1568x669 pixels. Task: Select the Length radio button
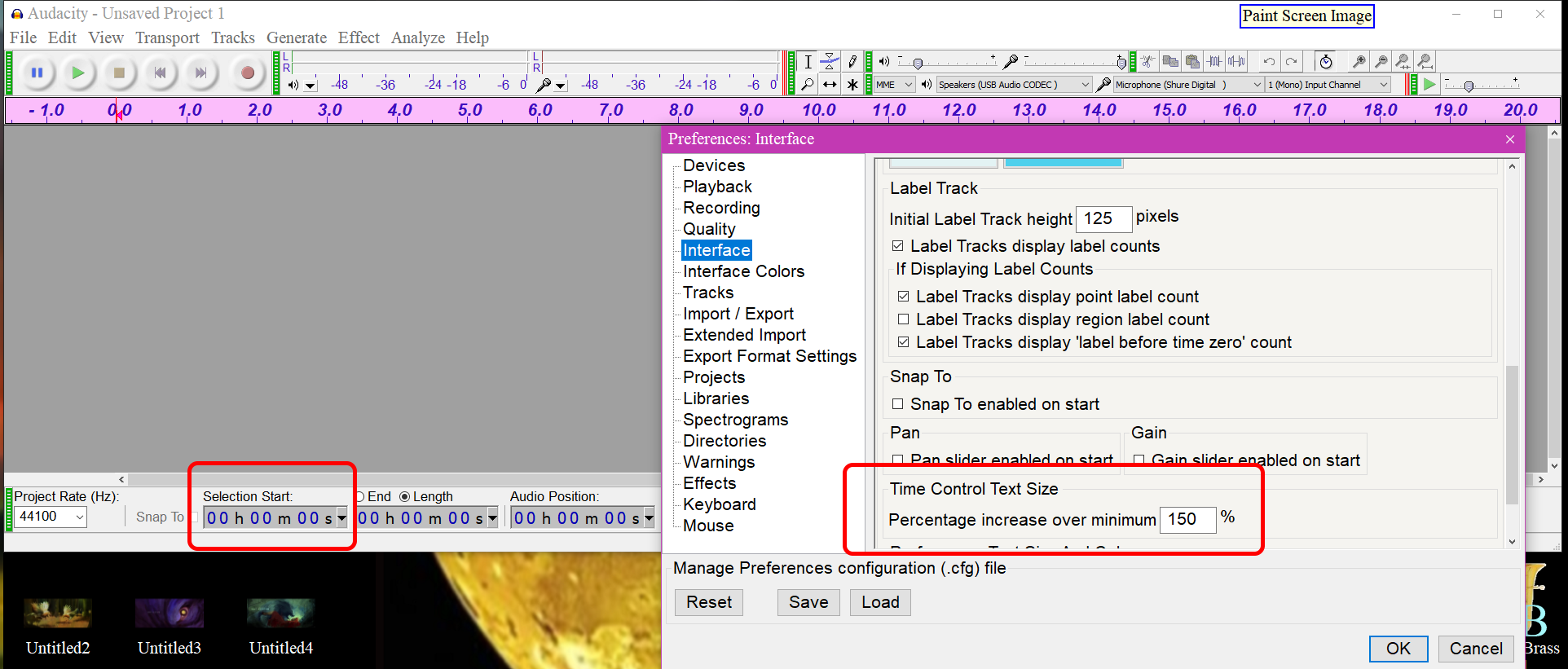point(405,497)
